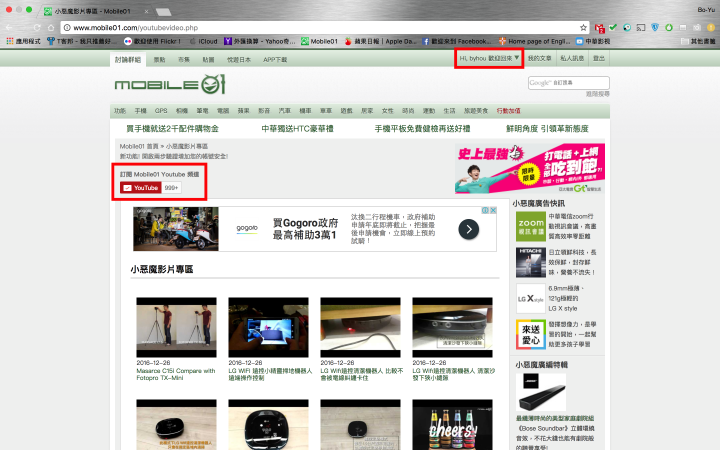Open the 女性 category in the green menu
Image resolution: width=720 pixels, height=450 pixels.
click(x=388, y=111)
